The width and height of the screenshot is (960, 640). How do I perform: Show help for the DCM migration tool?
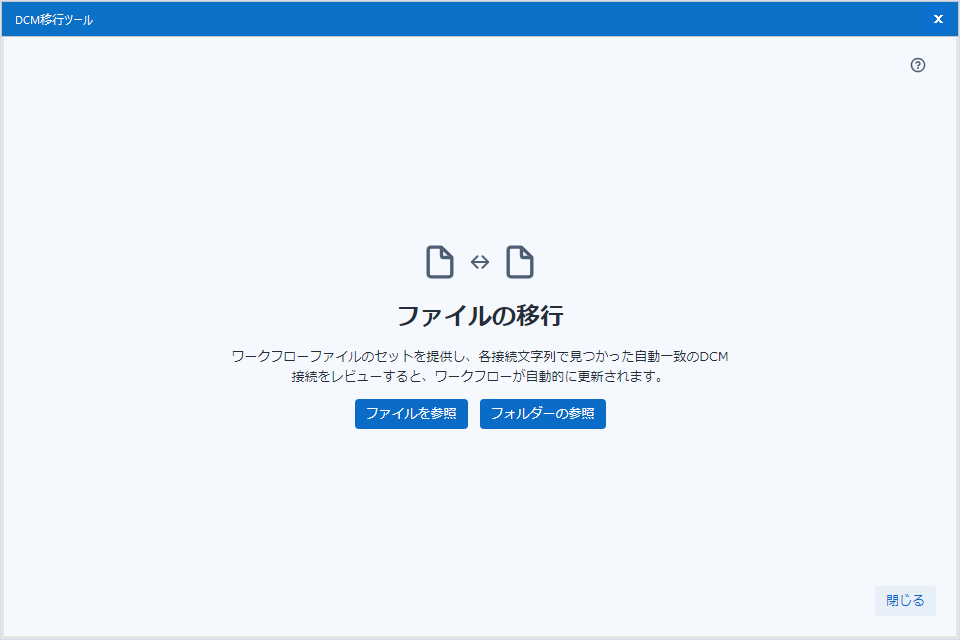[x=918, y=65]
